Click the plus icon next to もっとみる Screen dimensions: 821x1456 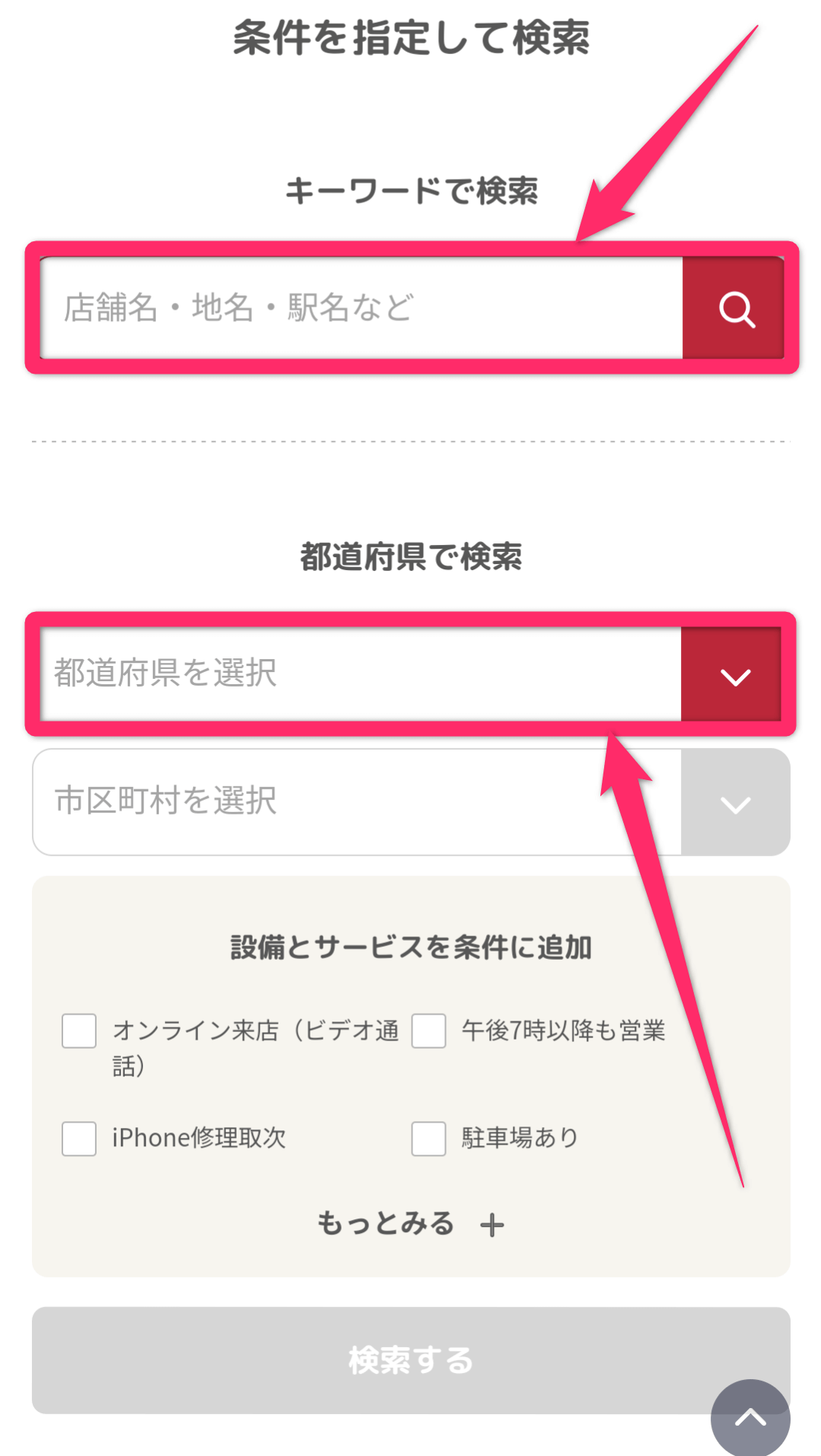point(492,1224)
